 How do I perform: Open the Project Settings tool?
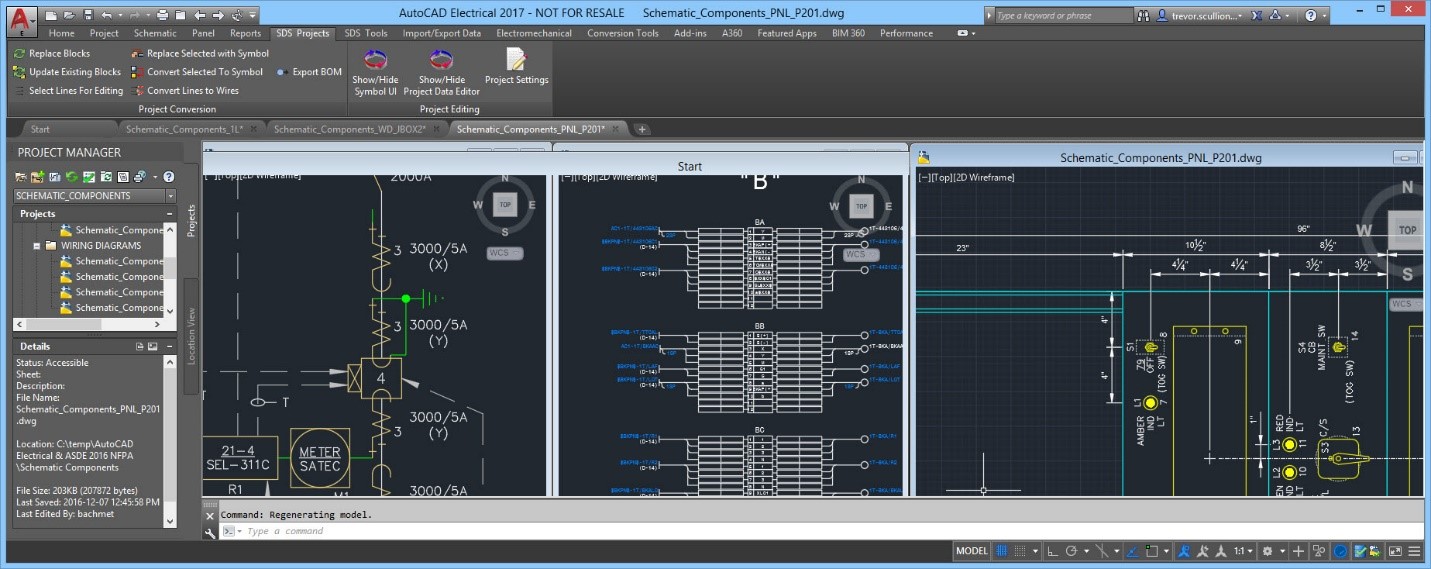(x=516, y=59)
